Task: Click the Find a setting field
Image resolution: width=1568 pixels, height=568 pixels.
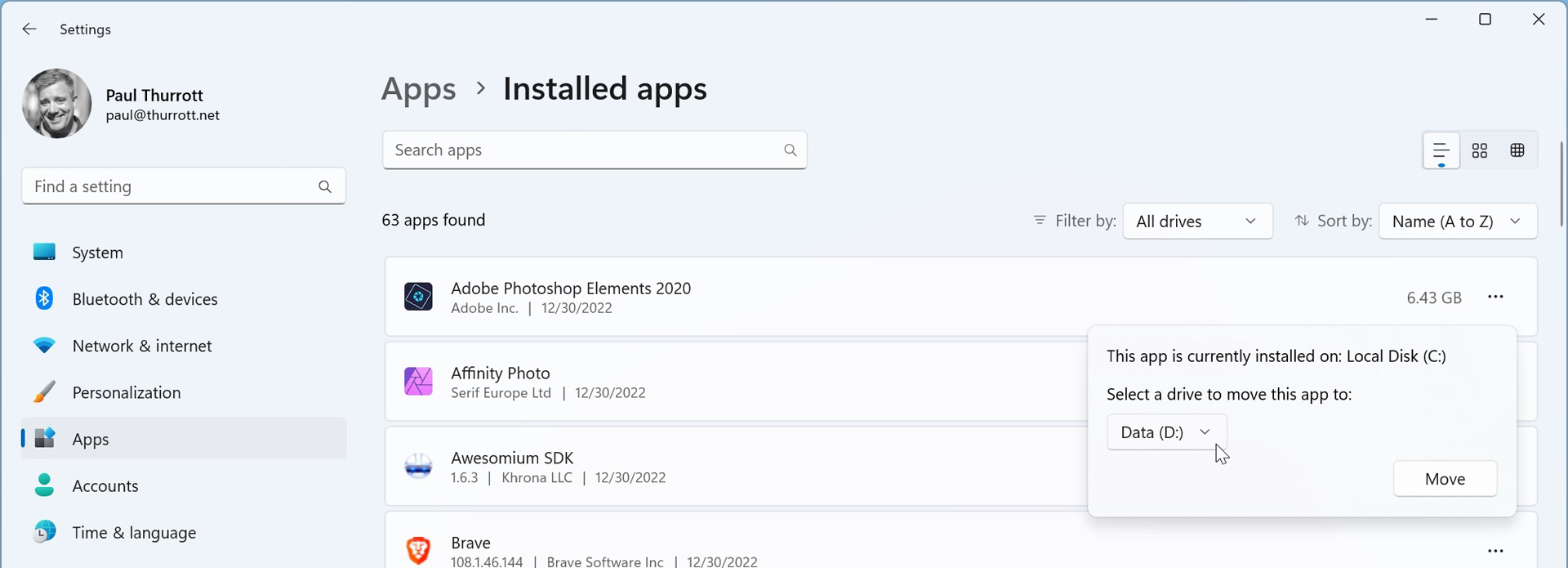Action: [171, 186]
